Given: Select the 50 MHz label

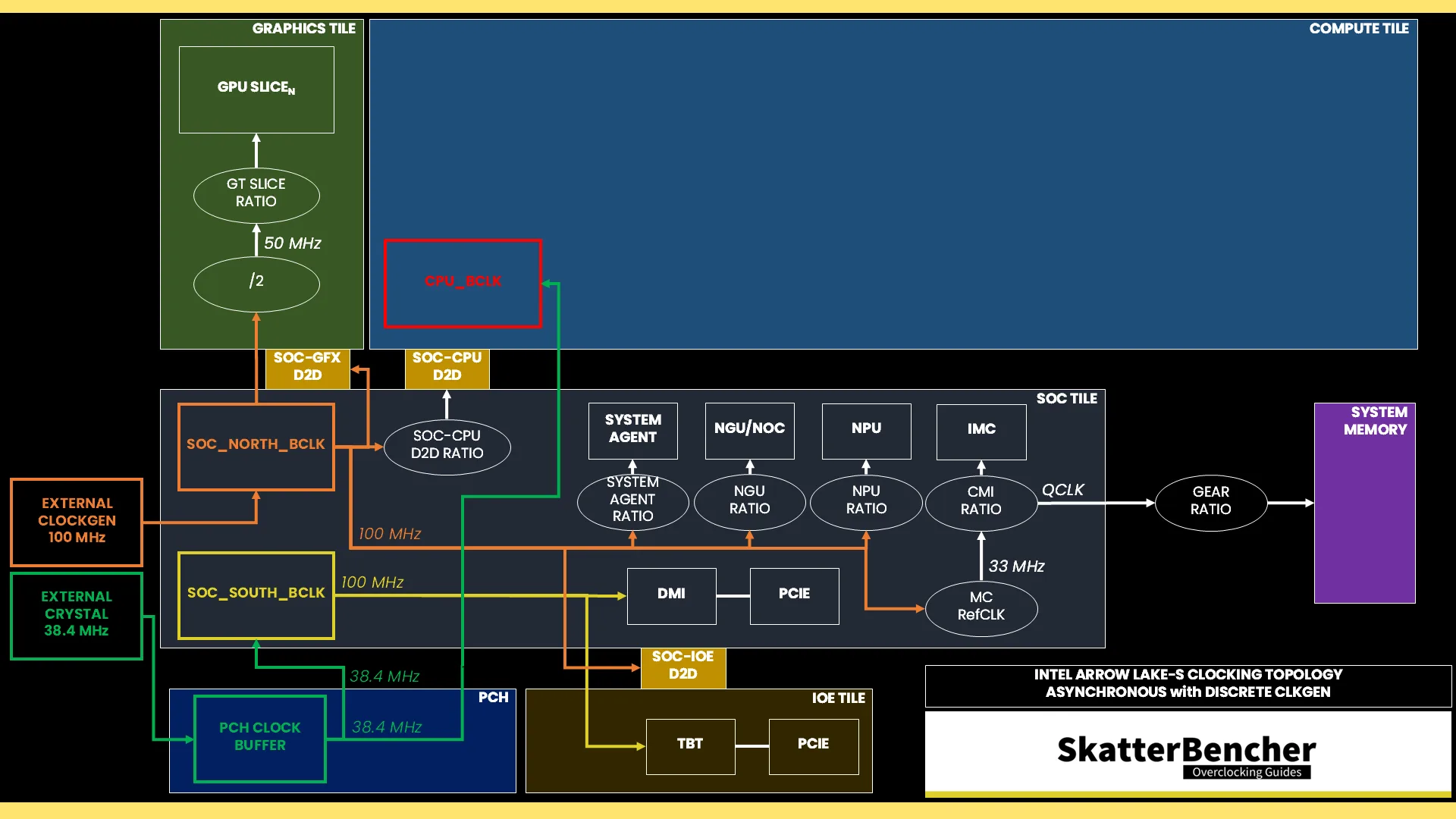Looking at the screenshot, I should (293, 243).
